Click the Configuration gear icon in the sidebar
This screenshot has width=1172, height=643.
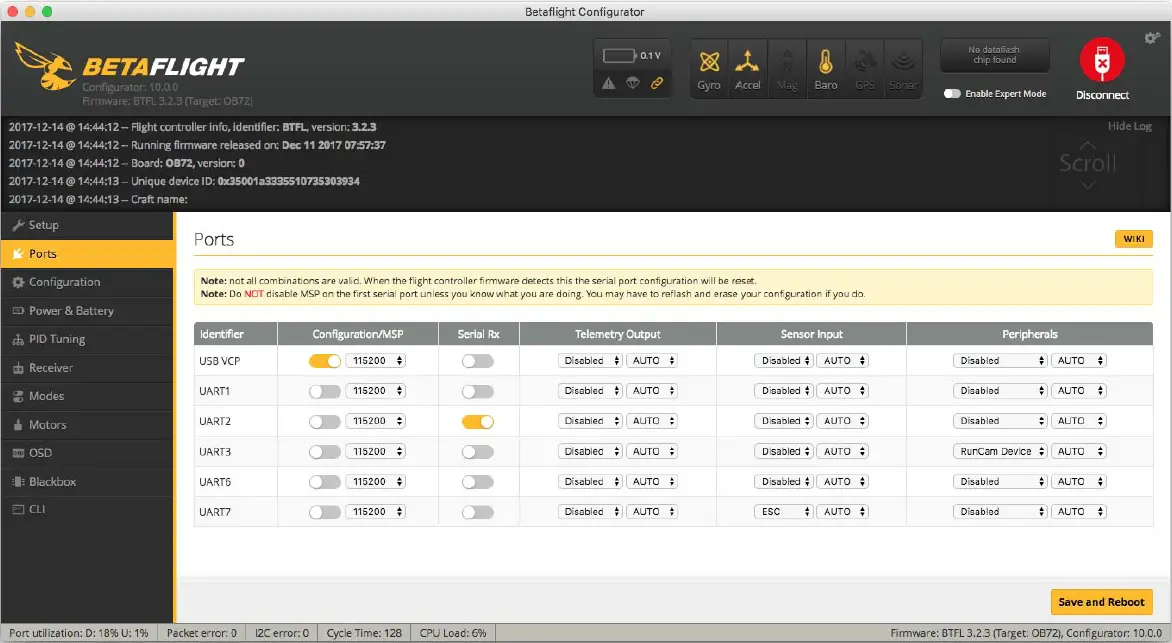[18, 282]
